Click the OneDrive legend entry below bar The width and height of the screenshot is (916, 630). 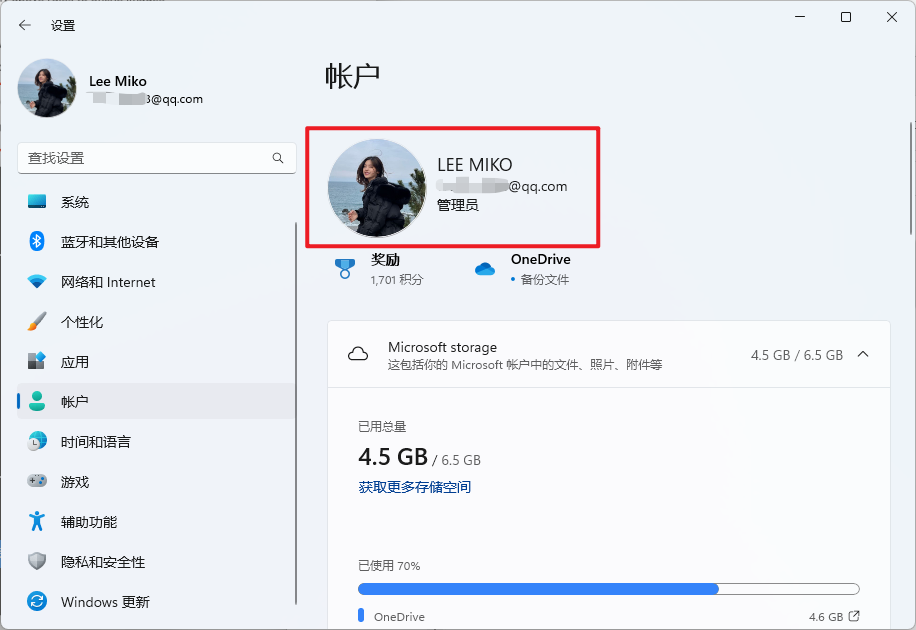point(391,616)
